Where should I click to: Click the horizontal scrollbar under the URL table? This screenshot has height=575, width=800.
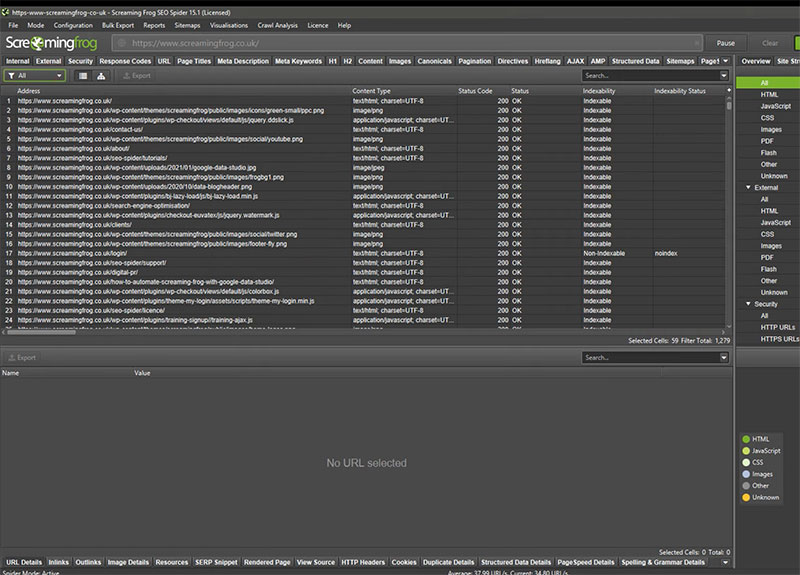point(41,332)
